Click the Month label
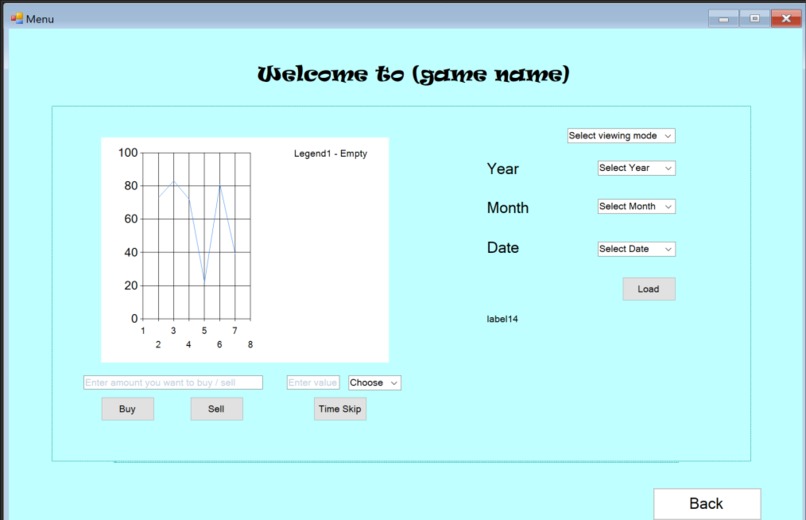 [x=508, y=208]
